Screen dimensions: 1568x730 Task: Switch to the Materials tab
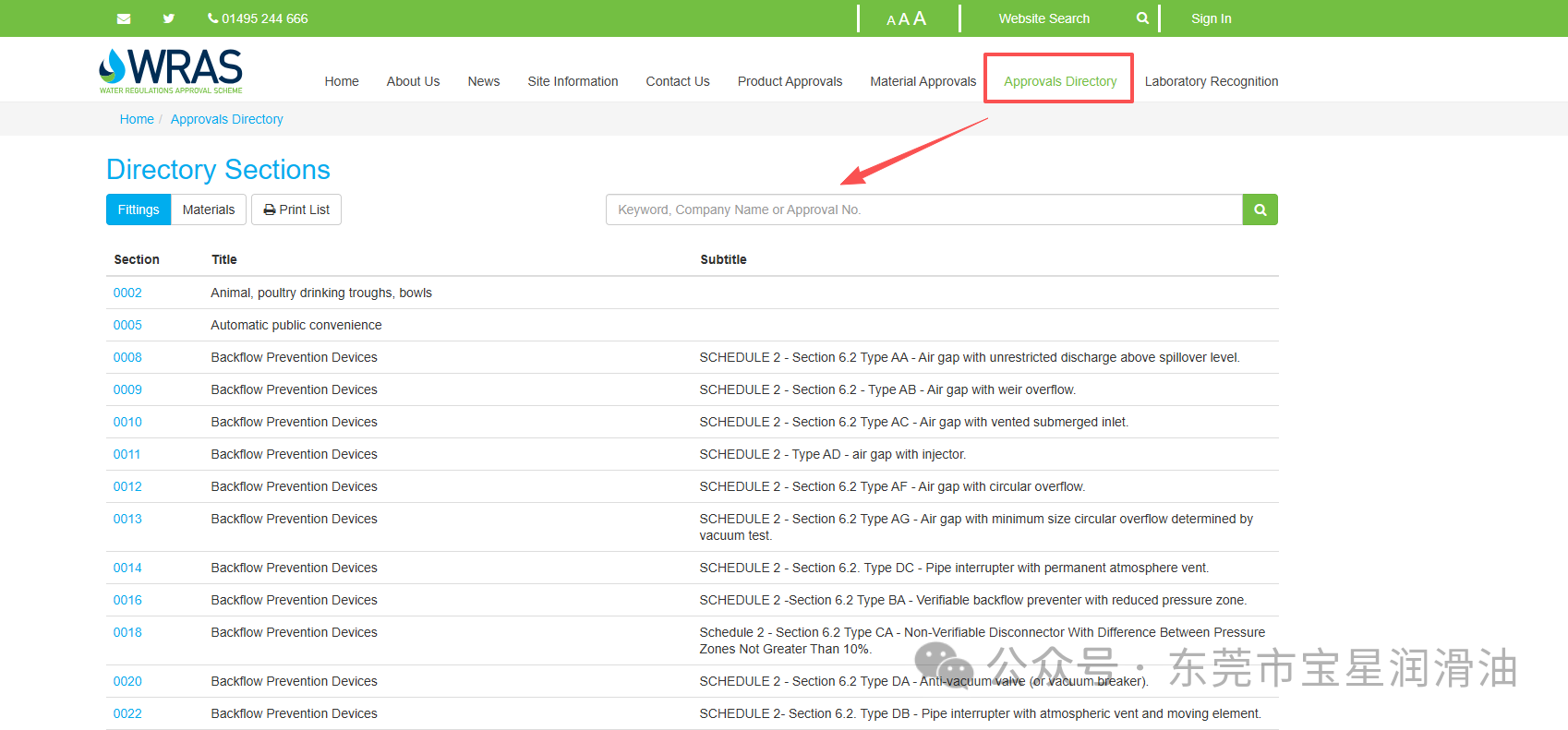coord(209,209)
